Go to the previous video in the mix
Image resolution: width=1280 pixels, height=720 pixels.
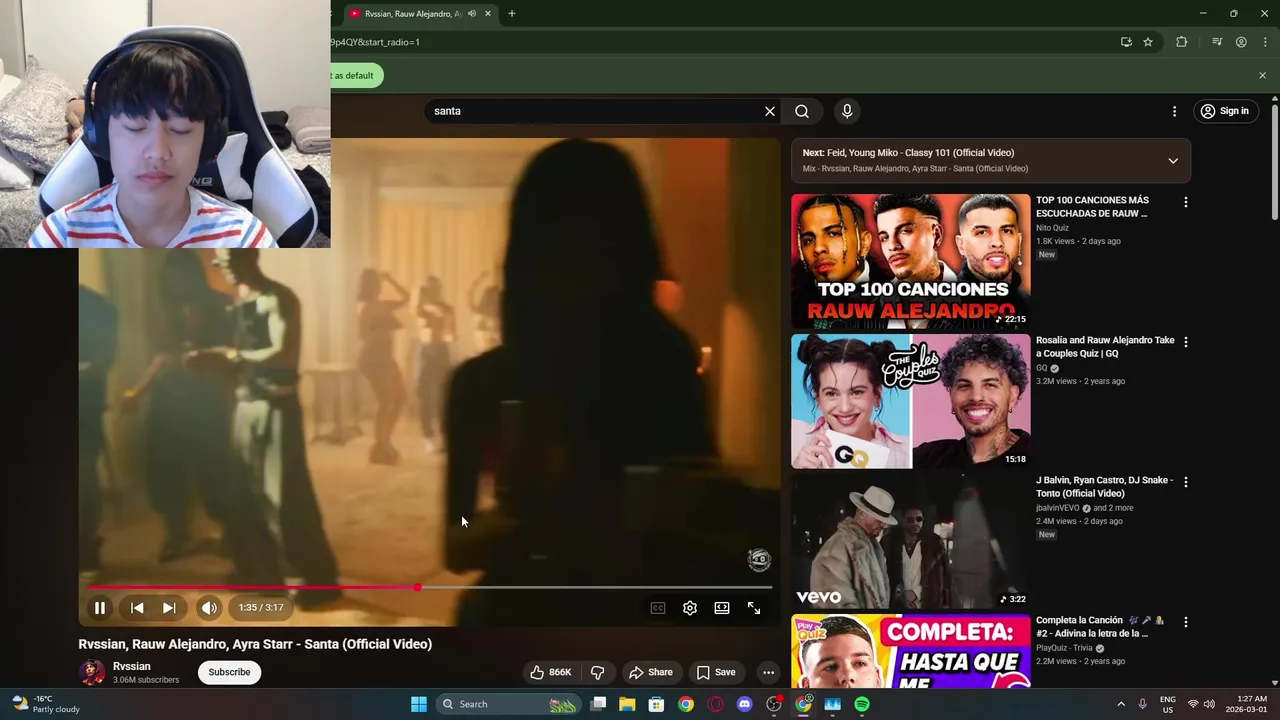137,608
